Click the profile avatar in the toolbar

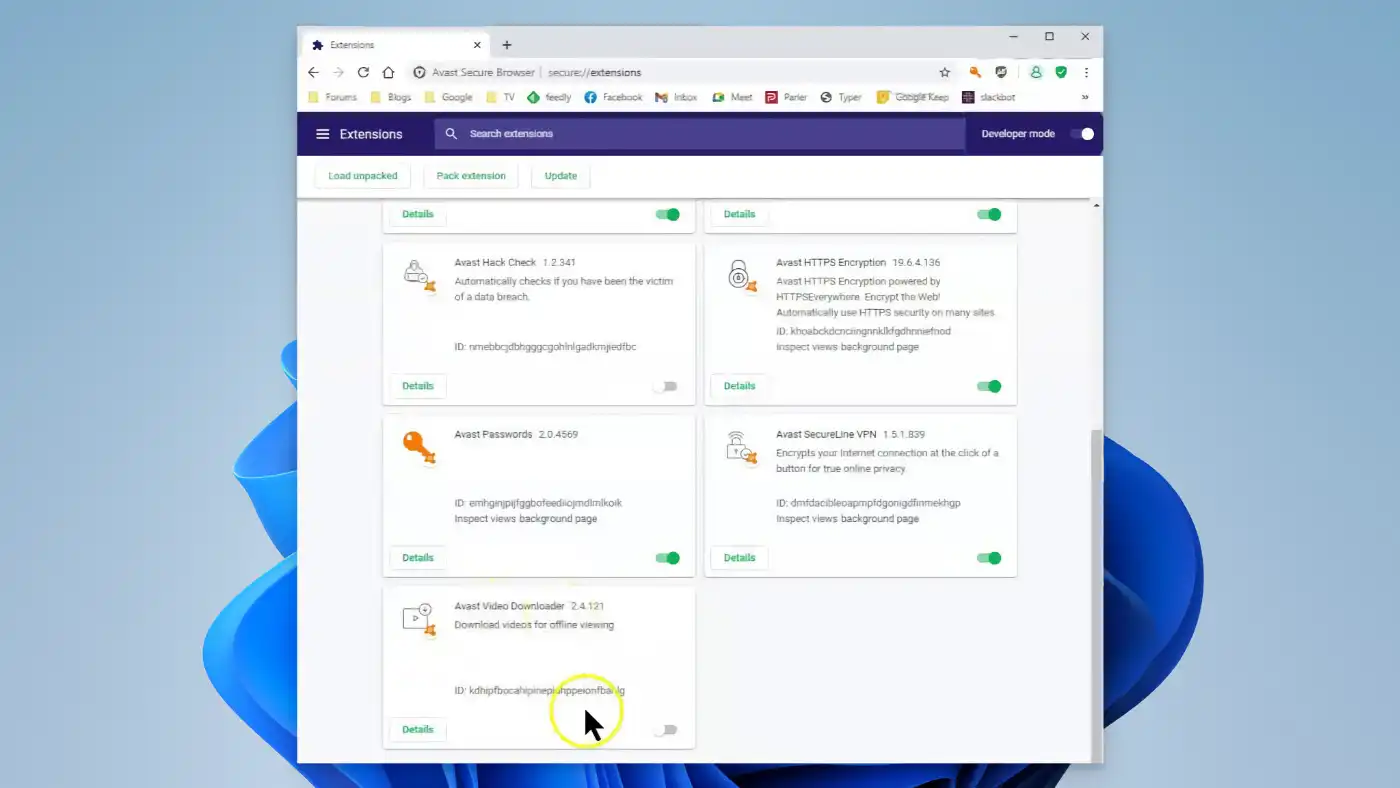point(1035,72)
